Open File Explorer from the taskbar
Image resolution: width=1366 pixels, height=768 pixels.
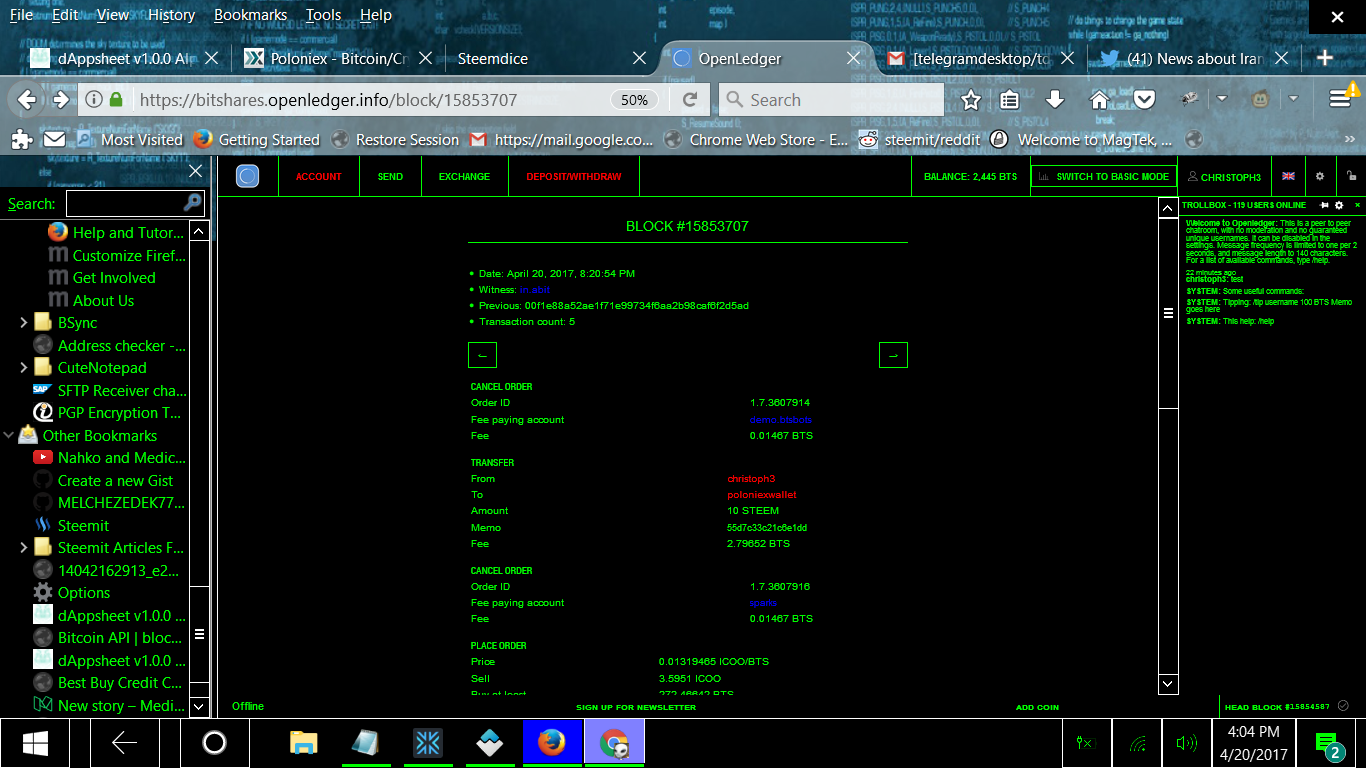pyautogui.click(x=303, y=742)
